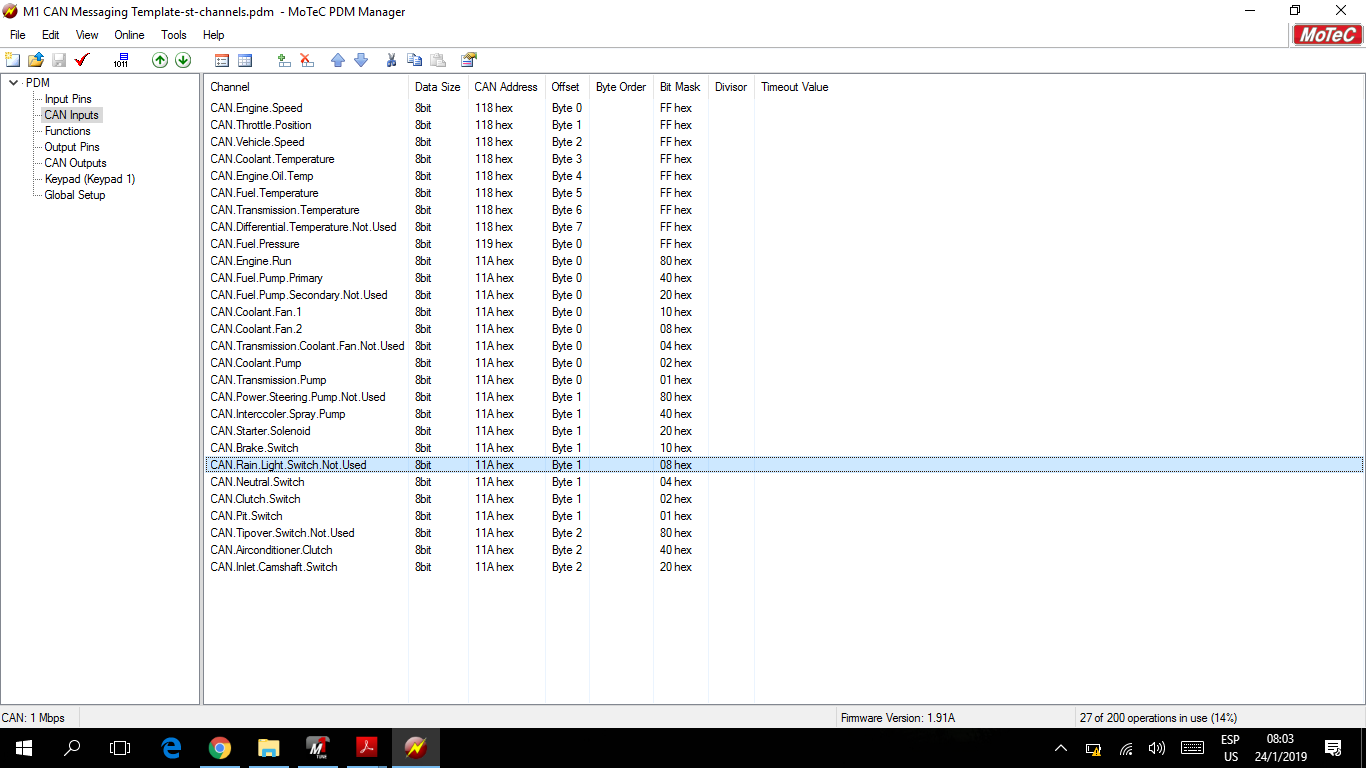Select the CAN.Throttle.Position channel row

click(x=784, y=125)
